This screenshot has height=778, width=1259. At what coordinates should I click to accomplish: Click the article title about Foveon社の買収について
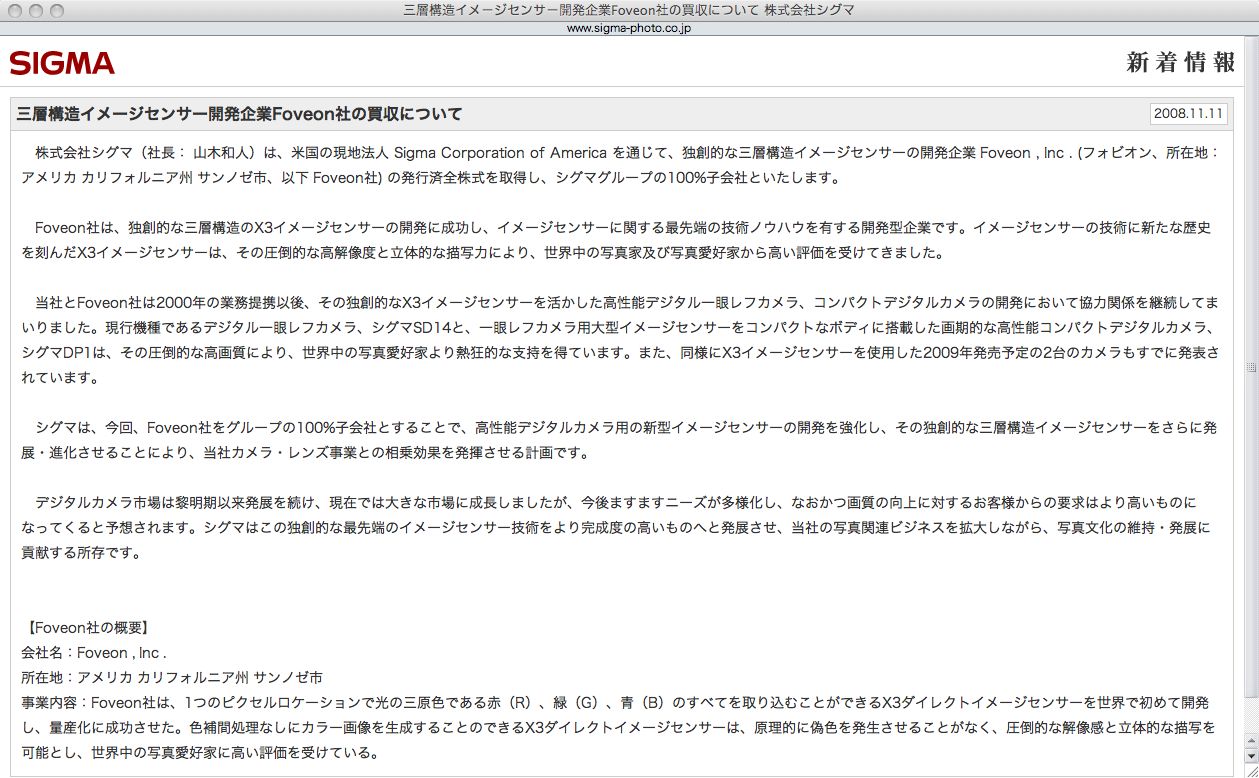tap(240, 113)
